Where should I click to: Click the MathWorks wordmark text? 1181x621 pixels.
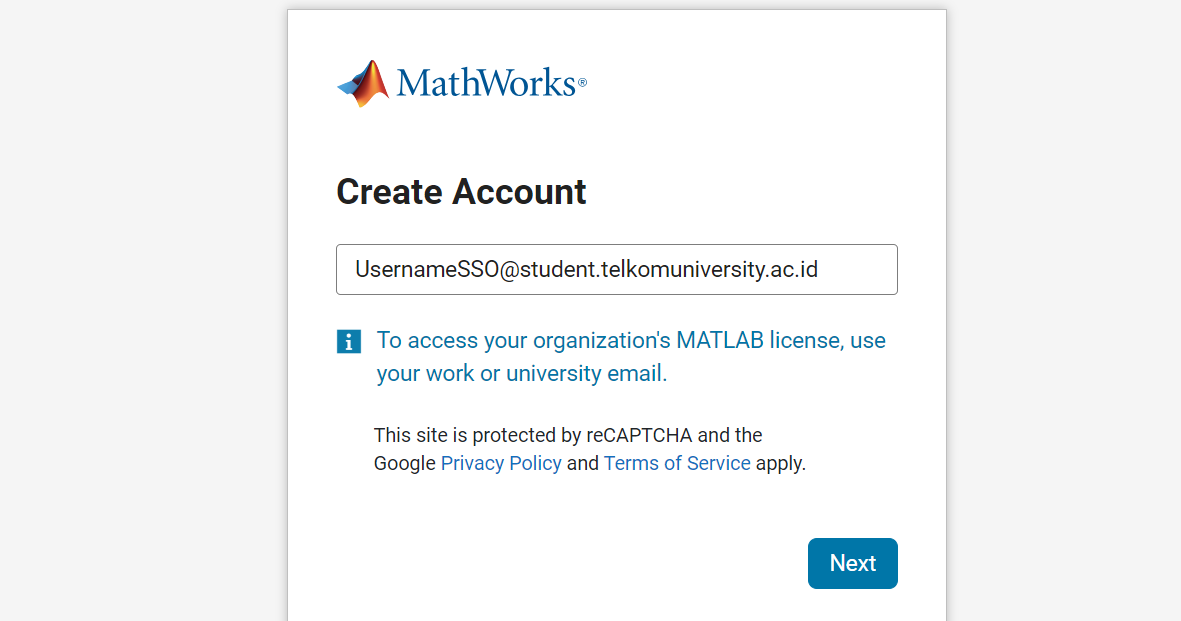(486, 83)
